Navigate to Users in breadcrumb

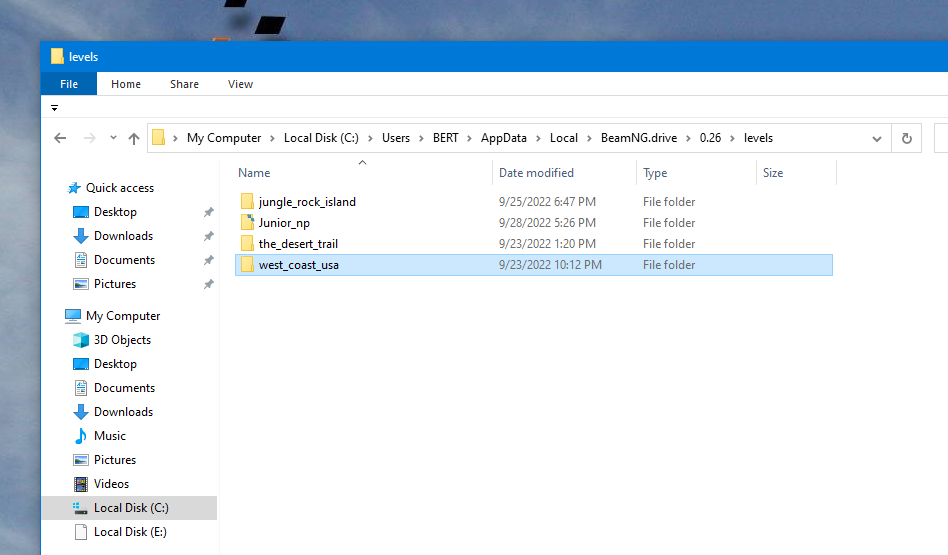pyautogui.click(x=396, y=138)
